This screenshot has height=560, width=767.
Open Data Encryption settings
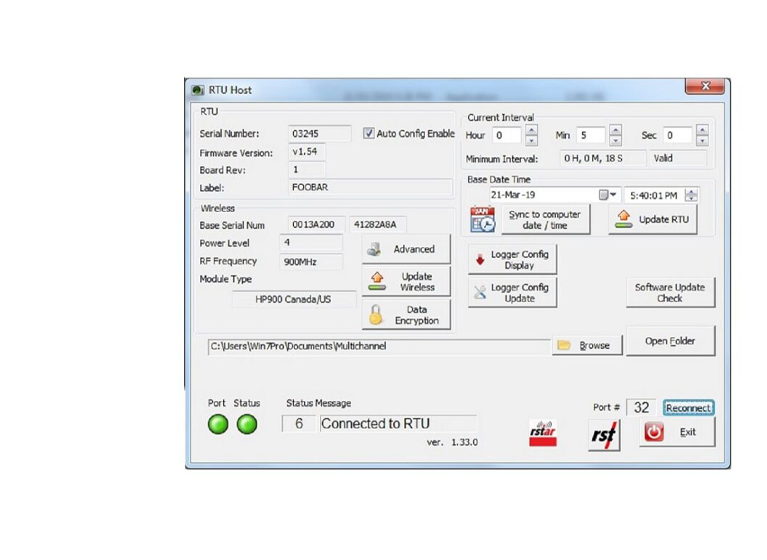click(406, 315)
